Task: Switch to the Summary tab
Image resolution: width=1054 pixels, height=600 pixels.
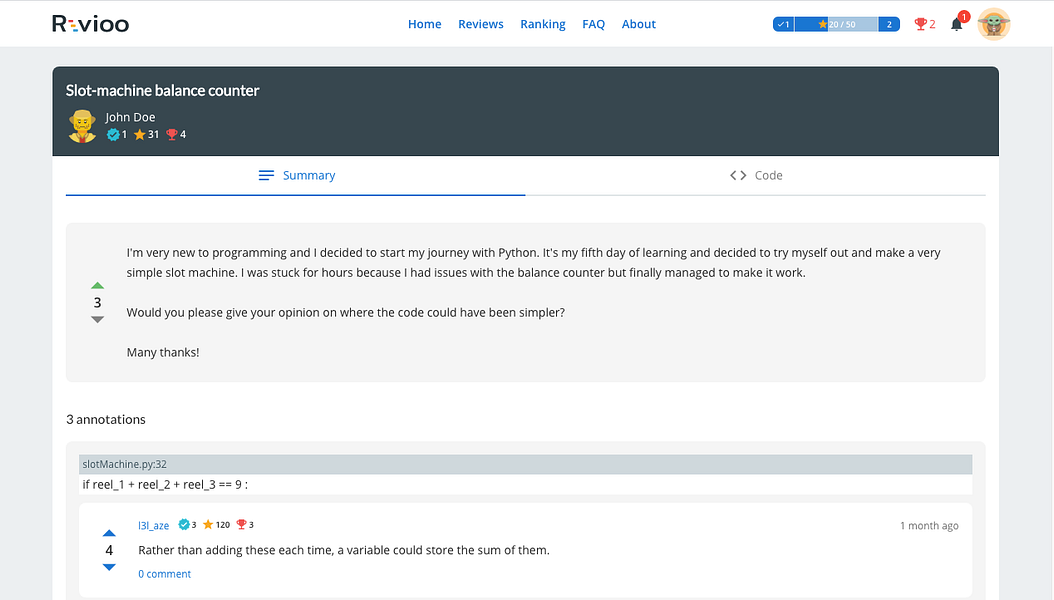Action: [296, 175]
